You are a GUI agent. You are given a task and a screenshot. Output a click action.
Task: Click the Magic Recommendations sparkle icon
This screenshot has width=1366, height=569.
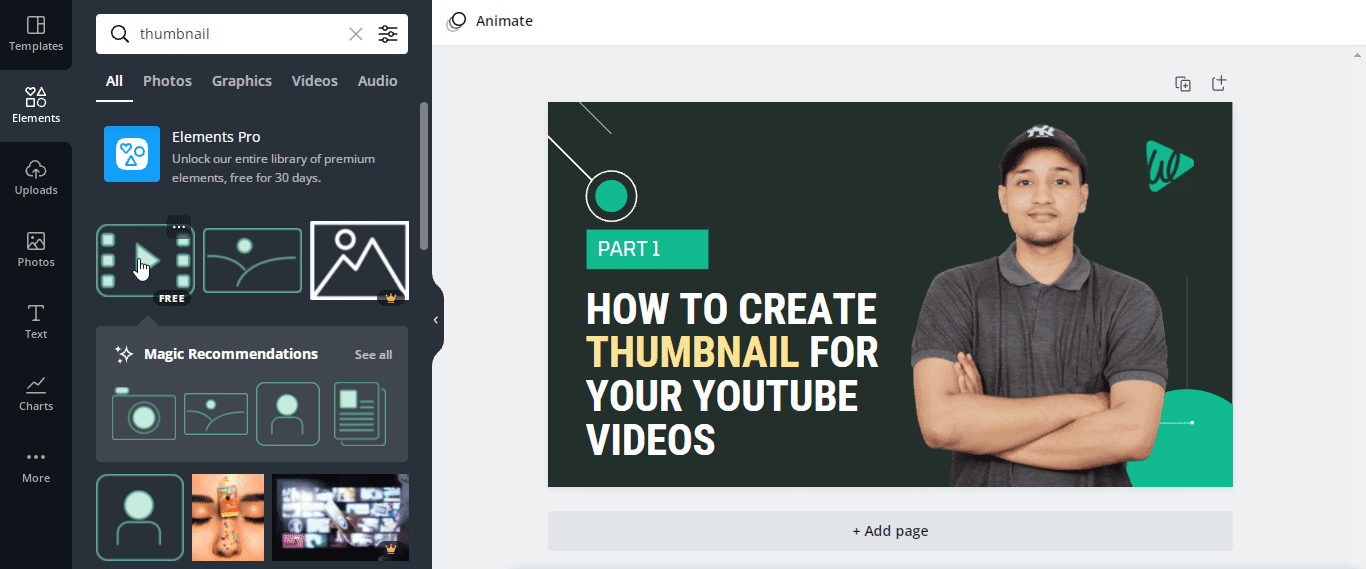(x=124, y=354)
